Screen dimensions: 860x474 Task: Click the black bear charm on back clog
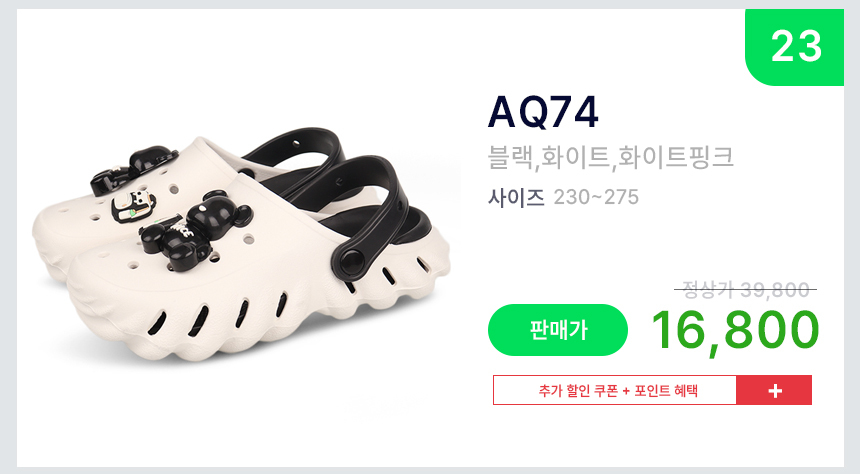(x=135, y=170)
